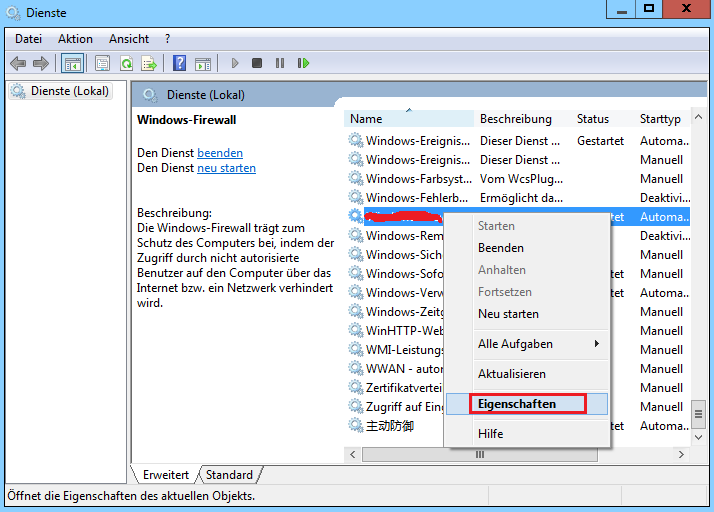Image resolution: width=714 pixels, height=512 pixels.
Task: Toggle the console tree pane icon
Action: [72, 63]
